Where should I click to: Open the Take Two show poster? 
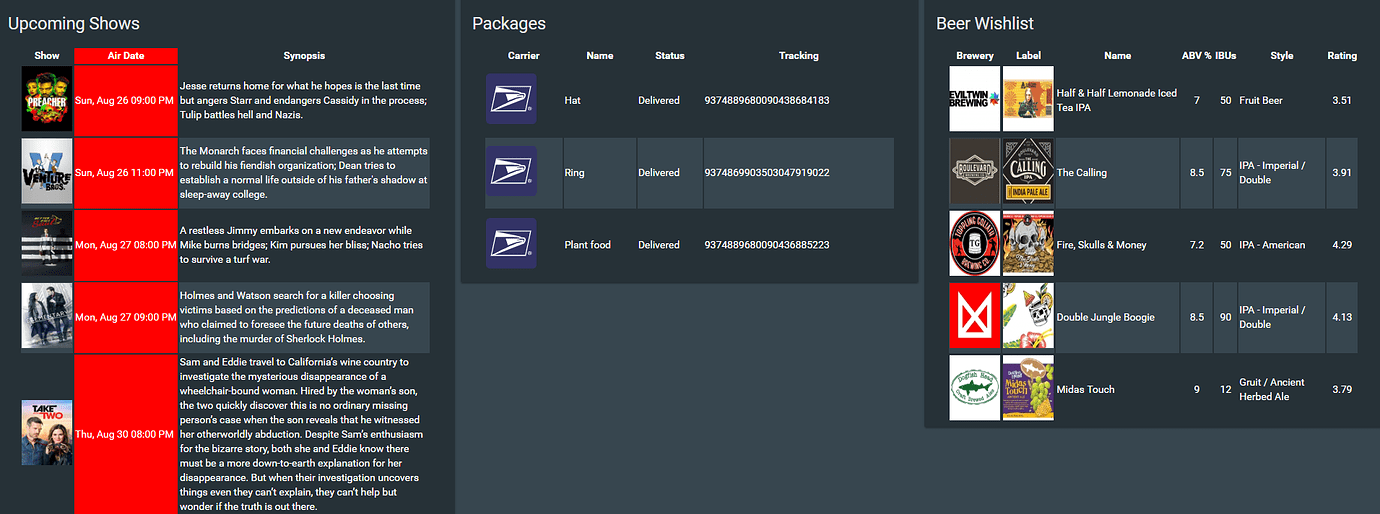tap(47, 432)
